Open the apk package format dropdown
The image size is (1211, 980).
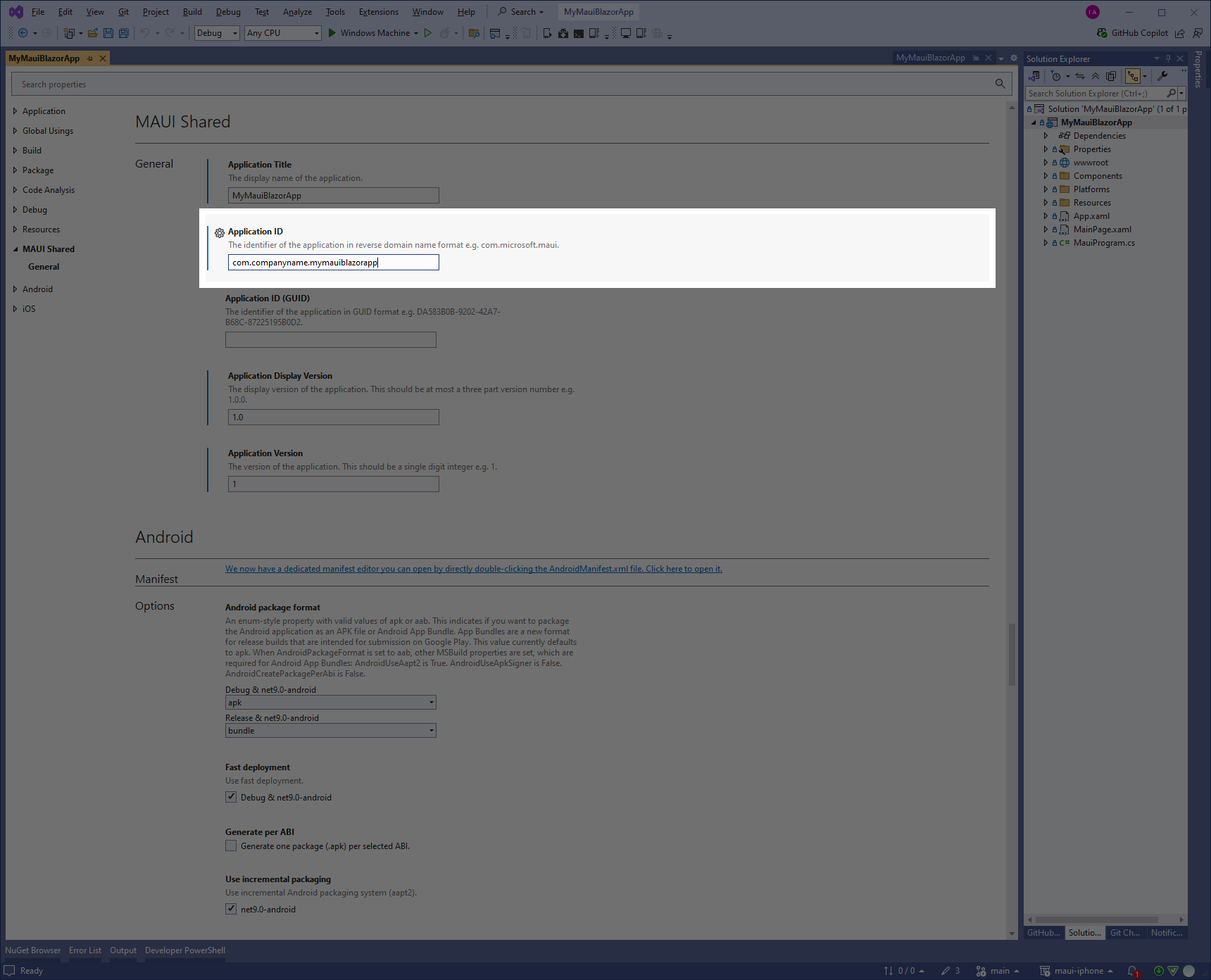coord(331,703)
